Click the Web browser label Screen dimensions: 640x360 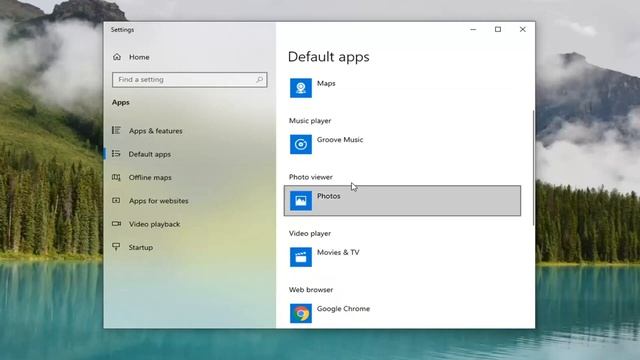(311, 290)
